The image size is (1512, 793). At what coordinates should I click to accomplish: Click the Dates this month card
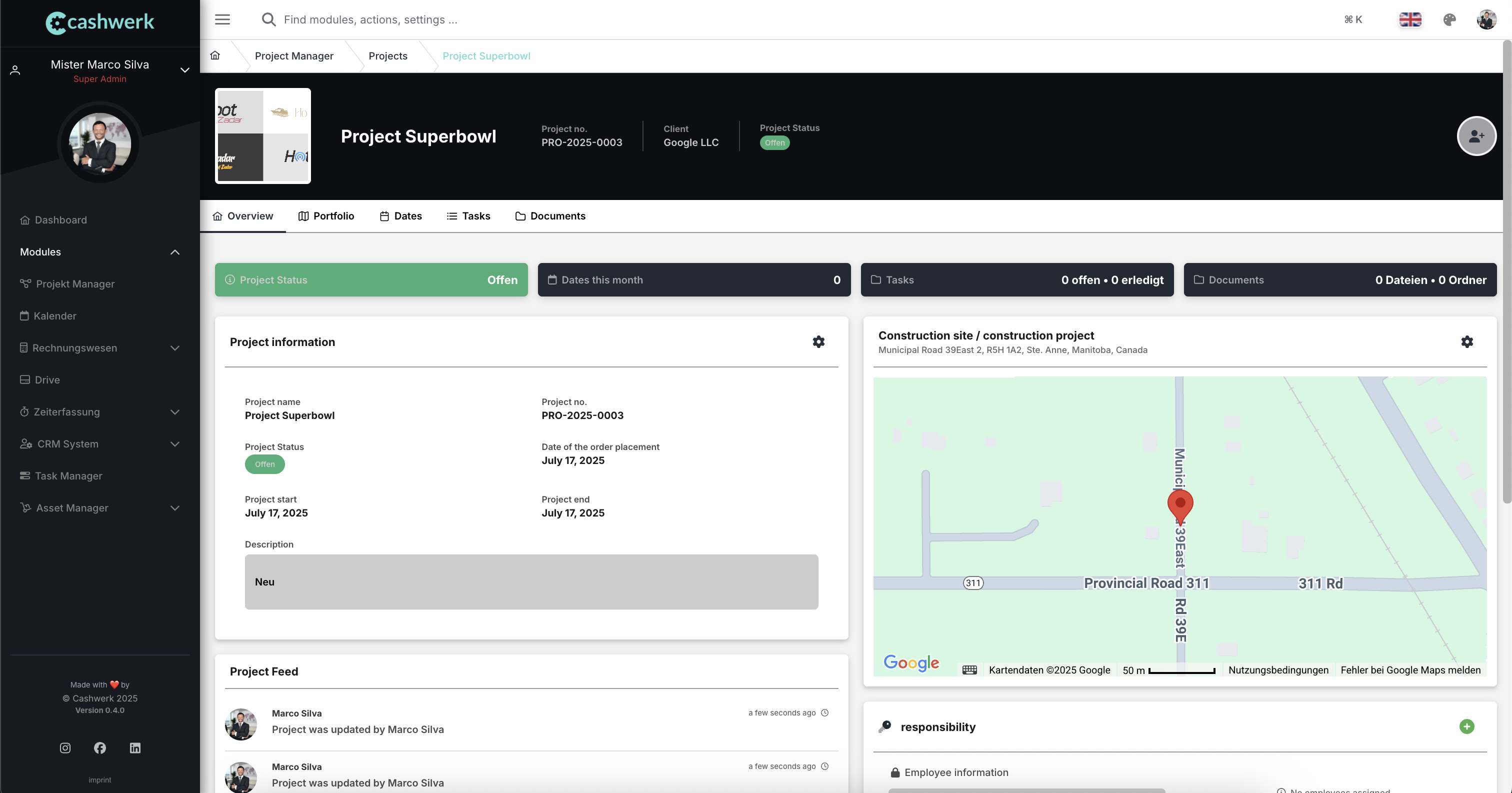tap(694, 279)
